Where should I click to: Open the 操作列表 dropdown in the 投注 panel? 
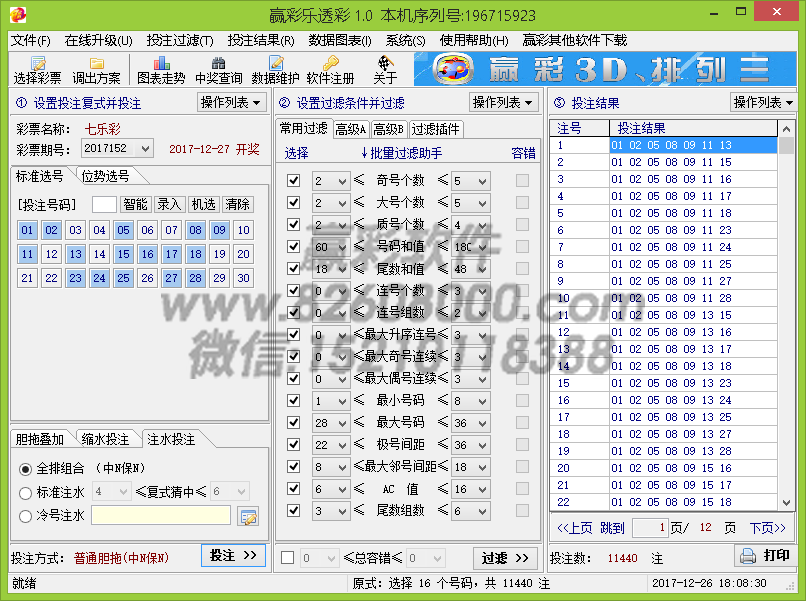pyautogui.click(x=231, y=102)
